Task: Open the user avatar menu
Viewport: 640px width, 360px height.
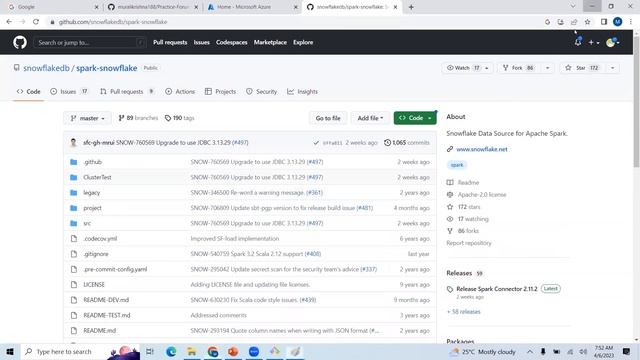Action: click(x=613, y=42)
